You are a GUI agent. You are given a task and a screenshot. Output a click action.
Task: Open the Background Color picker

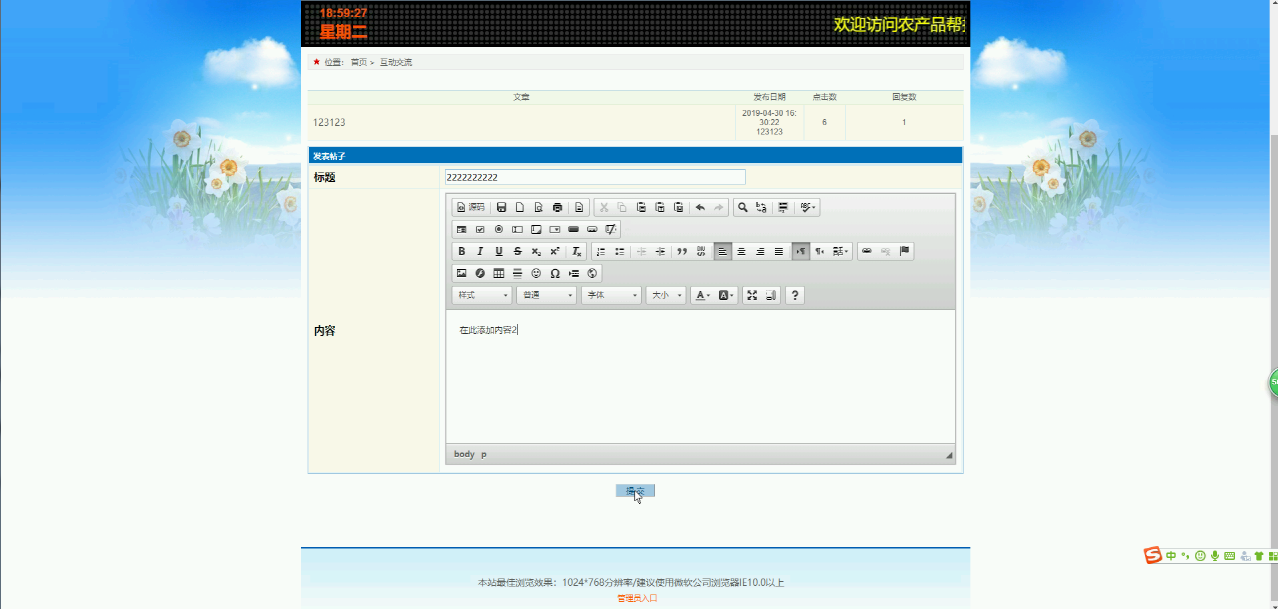(727, 295)
